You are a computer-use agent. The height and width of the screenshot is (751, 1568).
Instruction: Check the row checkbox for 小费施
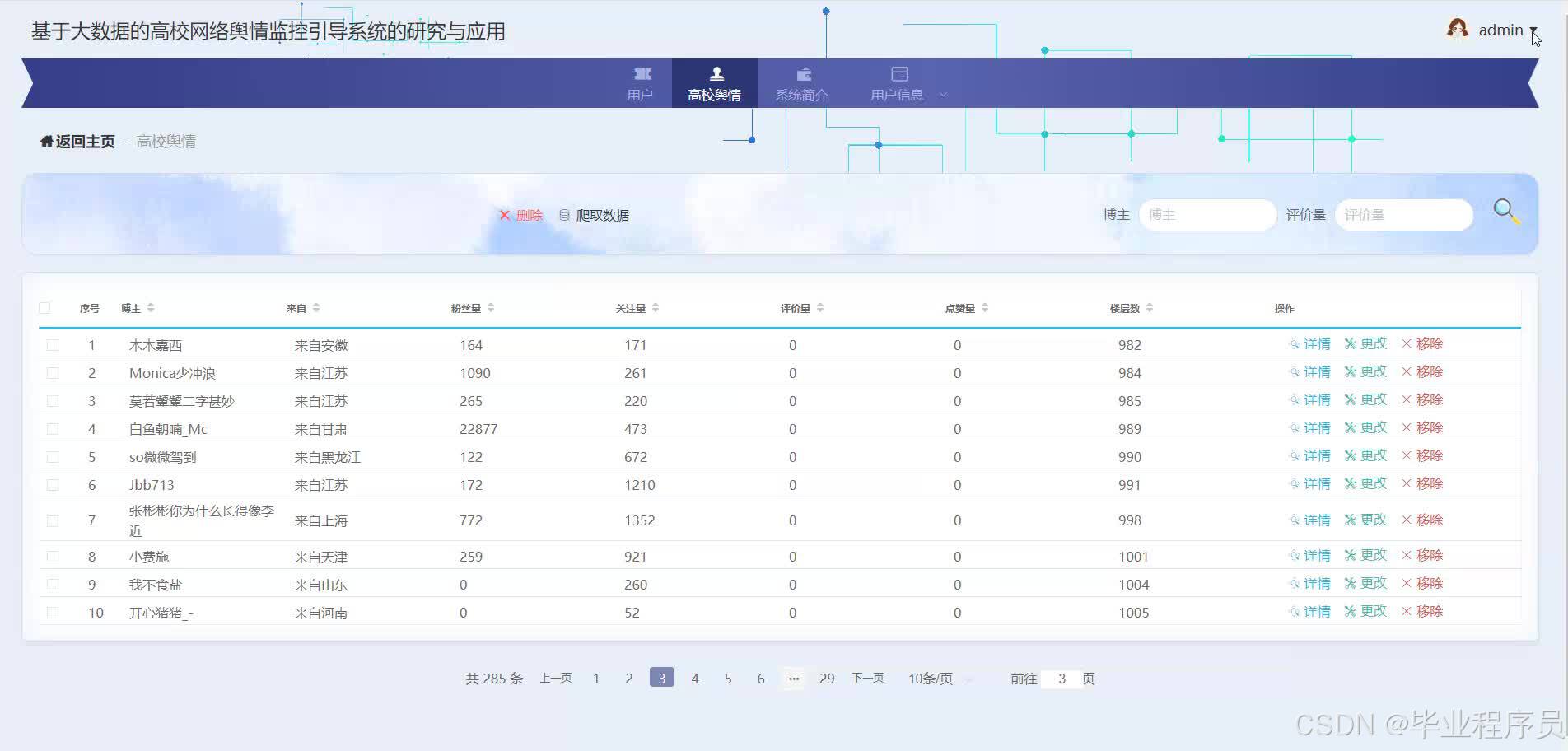click(x=53, y=556)
